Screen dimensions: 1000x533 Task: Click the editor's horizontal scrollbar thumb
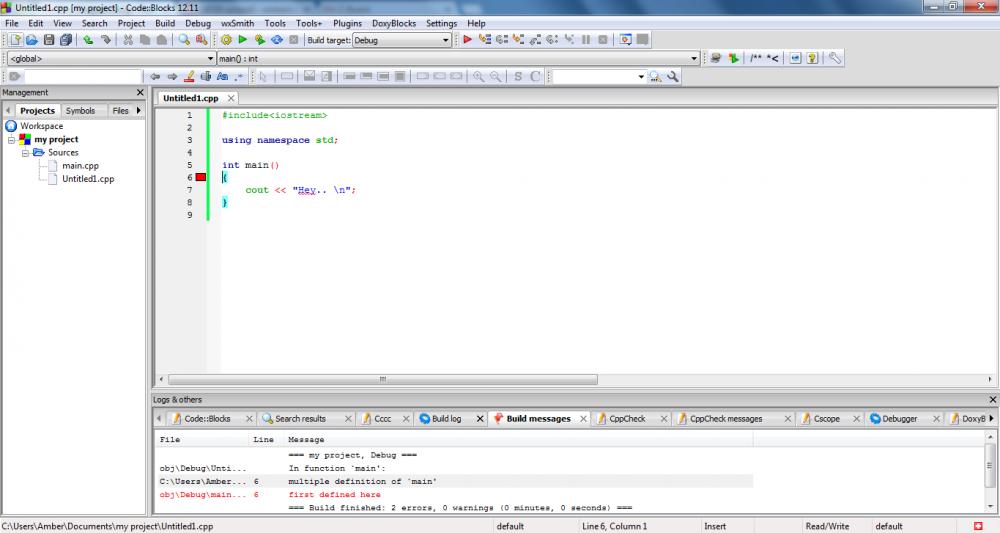383,379
